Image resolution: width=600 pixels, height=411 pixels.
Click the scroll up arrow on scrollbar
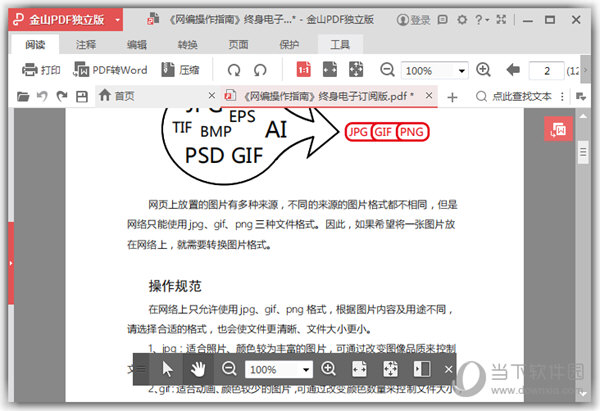tap(583, 116)
